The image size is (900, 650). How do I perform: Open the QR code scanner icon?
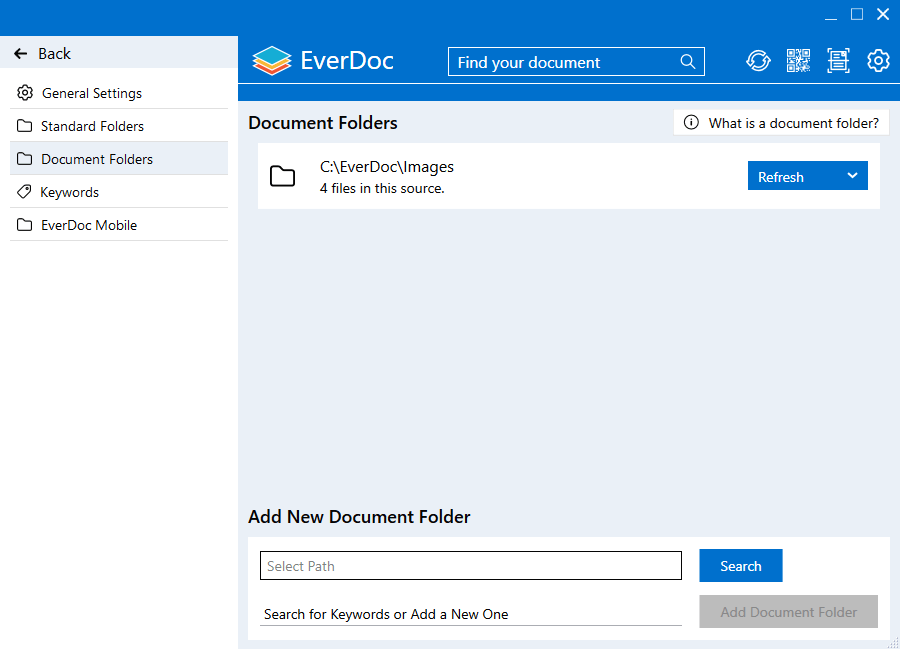point(798,60)
